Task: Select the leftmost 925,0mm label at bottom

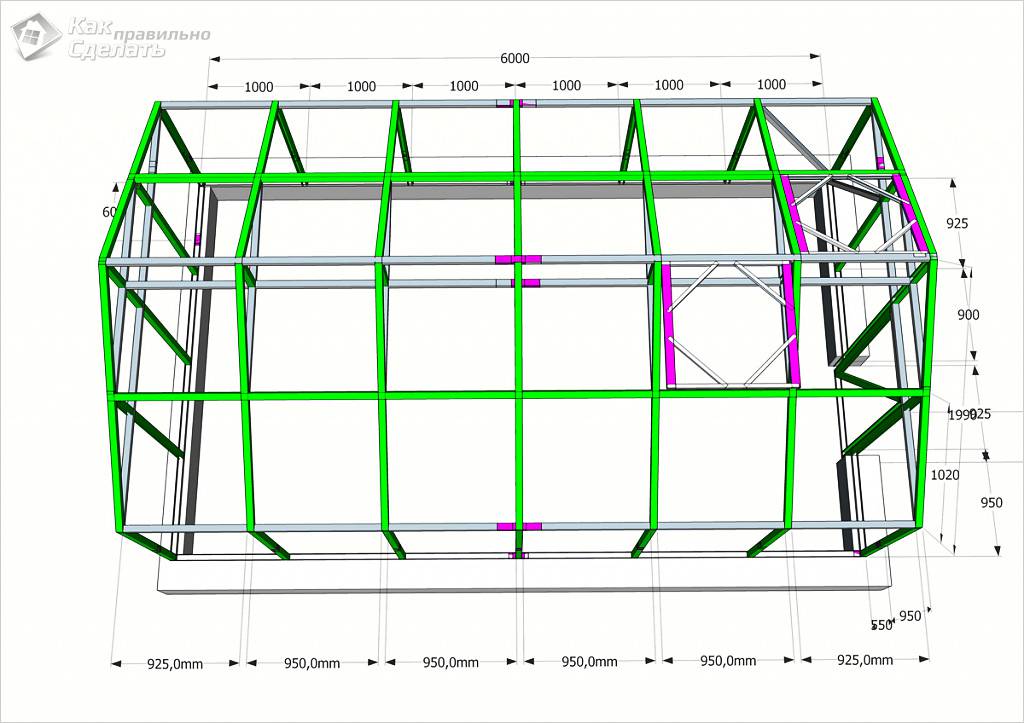Action: tap(176, 662)
